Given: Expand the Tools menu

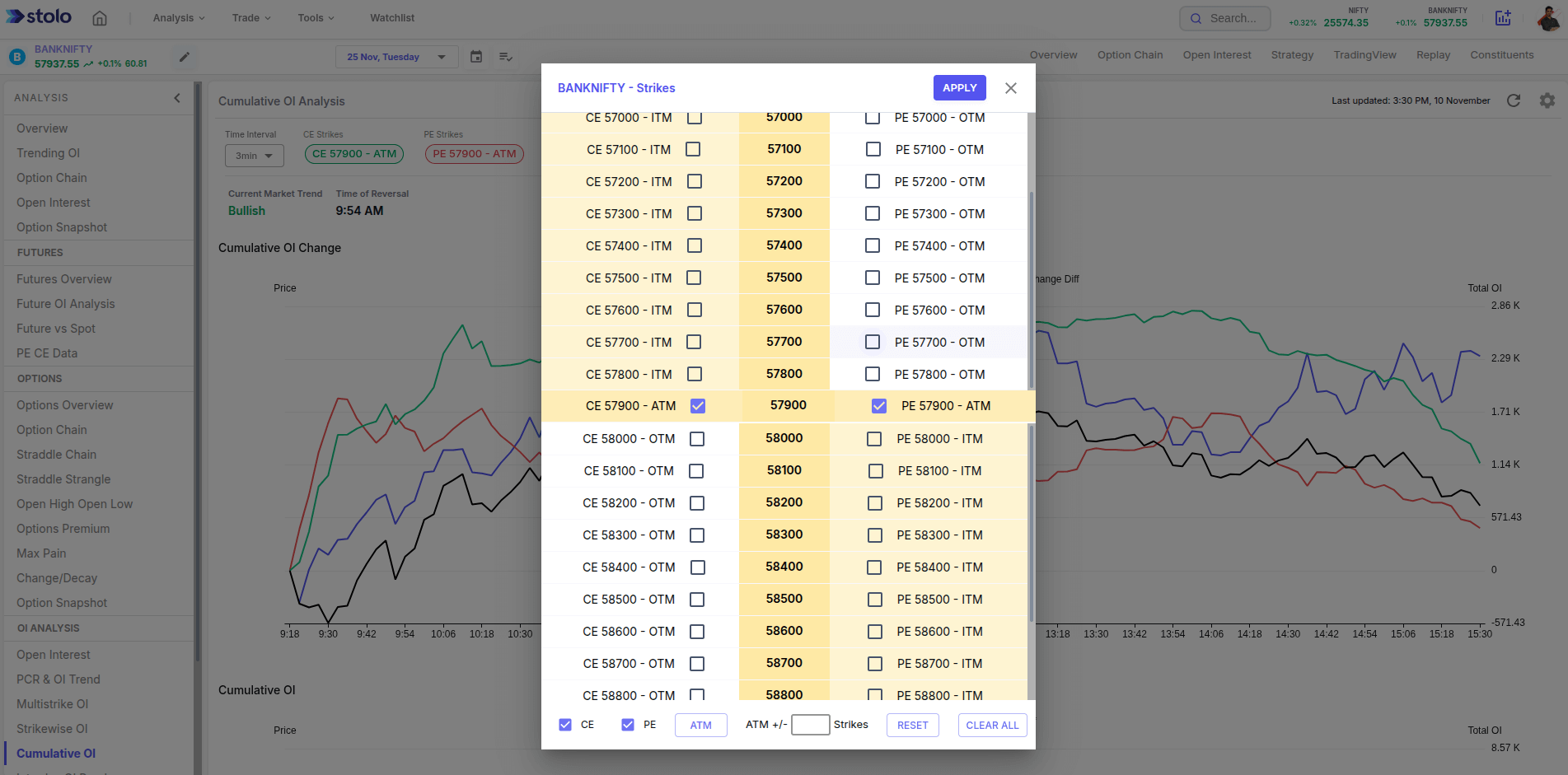Looking at the screenshot, I should point(315,17).
